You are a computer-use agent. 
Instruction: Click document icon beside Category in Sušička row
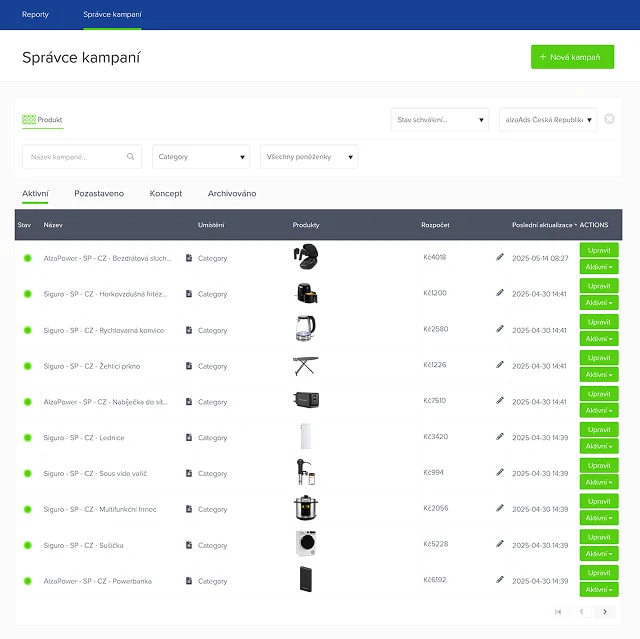(189, 545)
